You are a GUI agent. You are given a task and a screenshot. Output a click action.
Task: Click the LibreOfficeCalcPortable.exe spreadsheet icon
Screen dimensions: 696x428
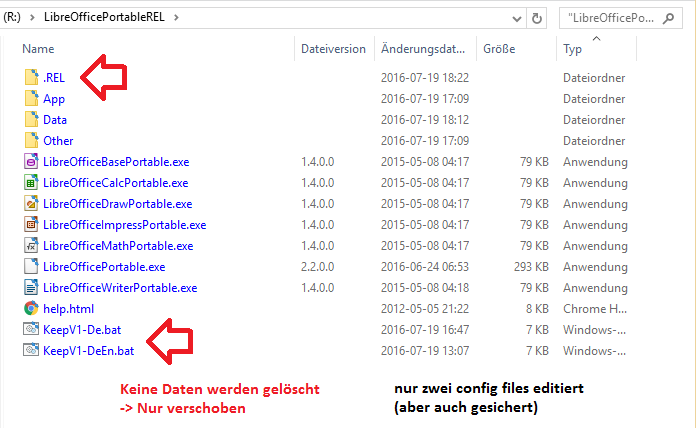[31, 182]
